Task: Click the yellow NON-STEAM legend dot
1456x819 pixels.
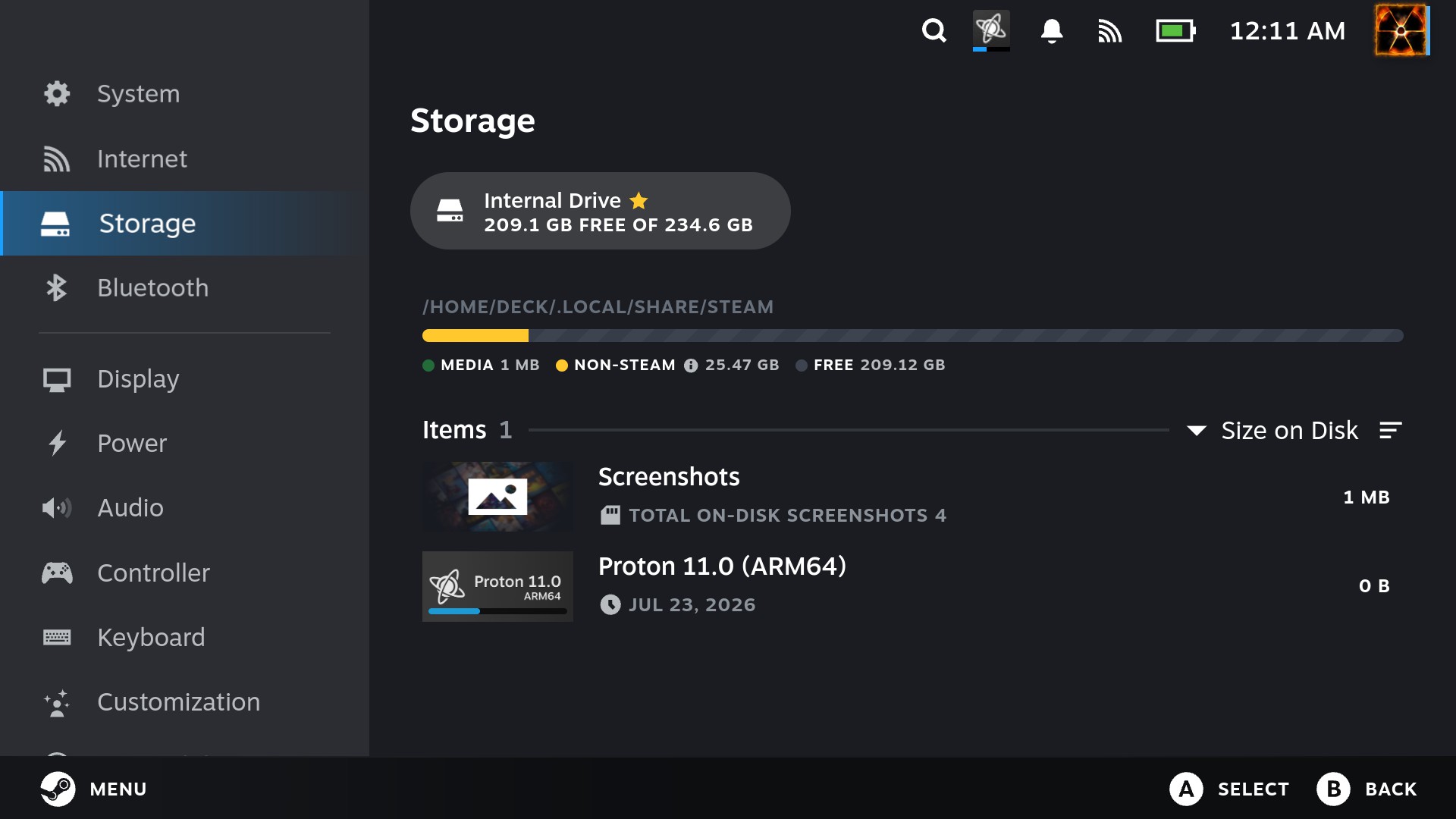Action: pos(562,366)
